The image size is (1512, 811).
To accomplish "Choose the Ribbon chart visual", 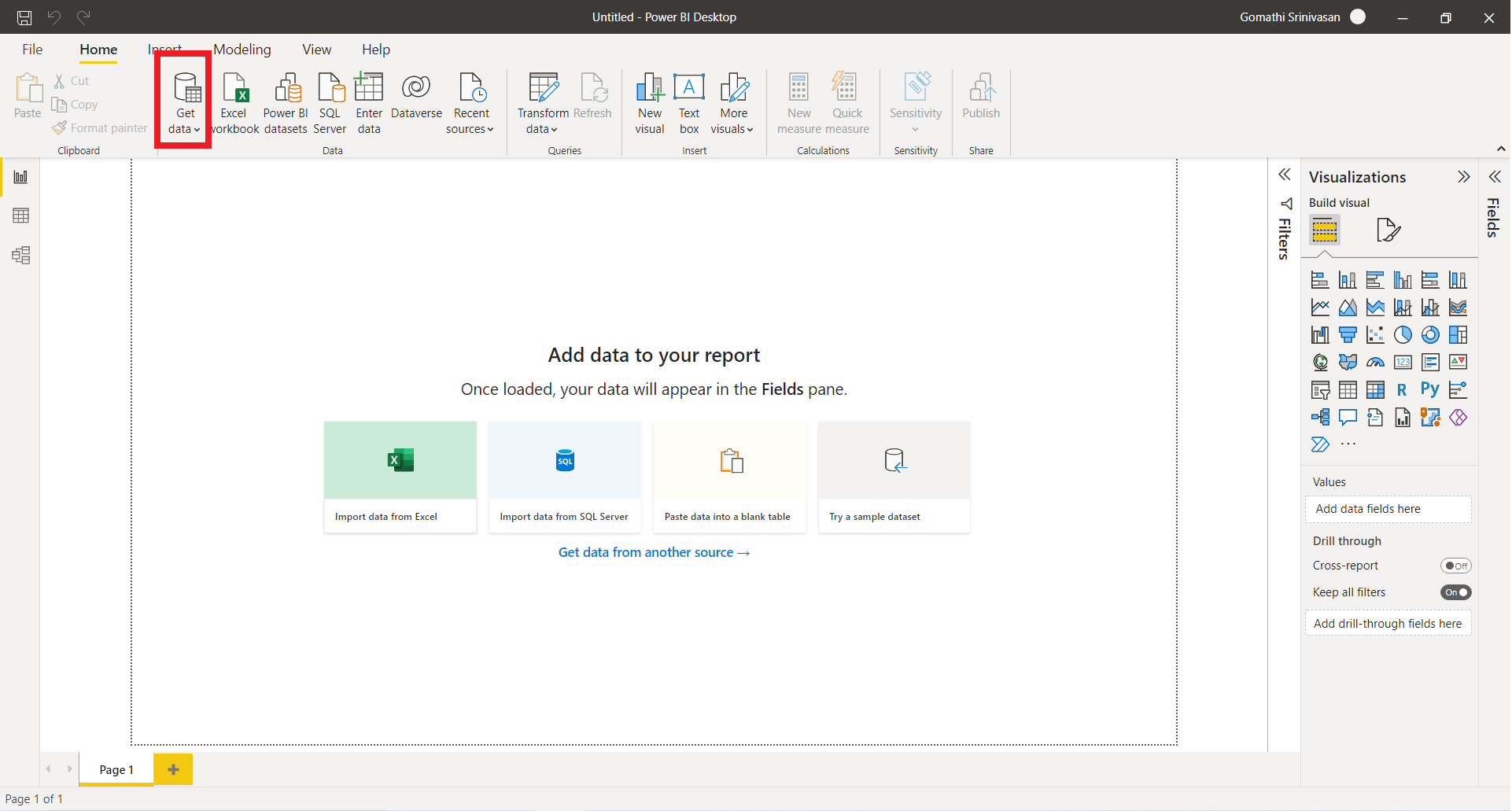I will [1458, 308].
